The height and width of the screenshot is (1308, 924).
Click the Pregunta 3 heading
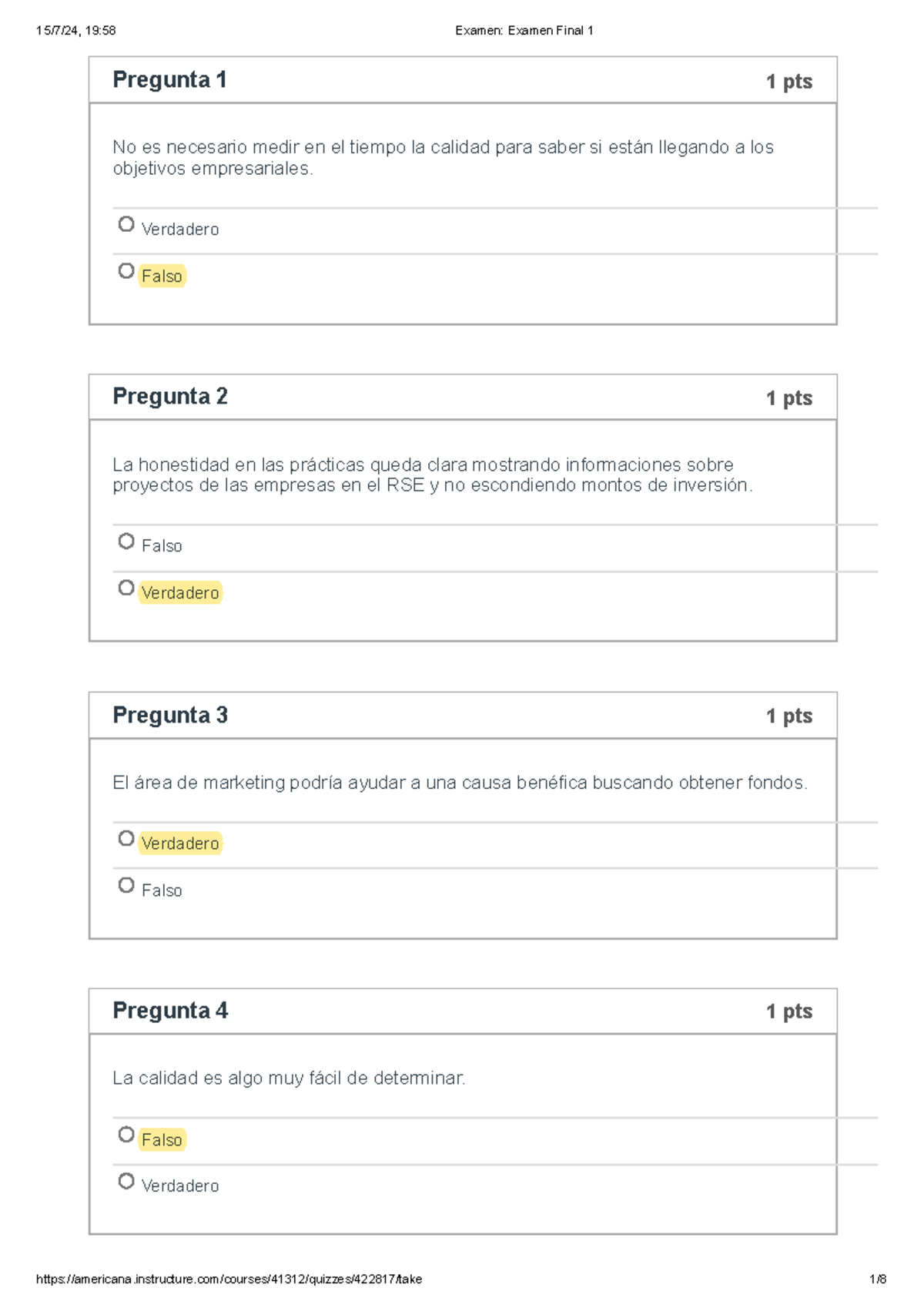coord(170,716)
